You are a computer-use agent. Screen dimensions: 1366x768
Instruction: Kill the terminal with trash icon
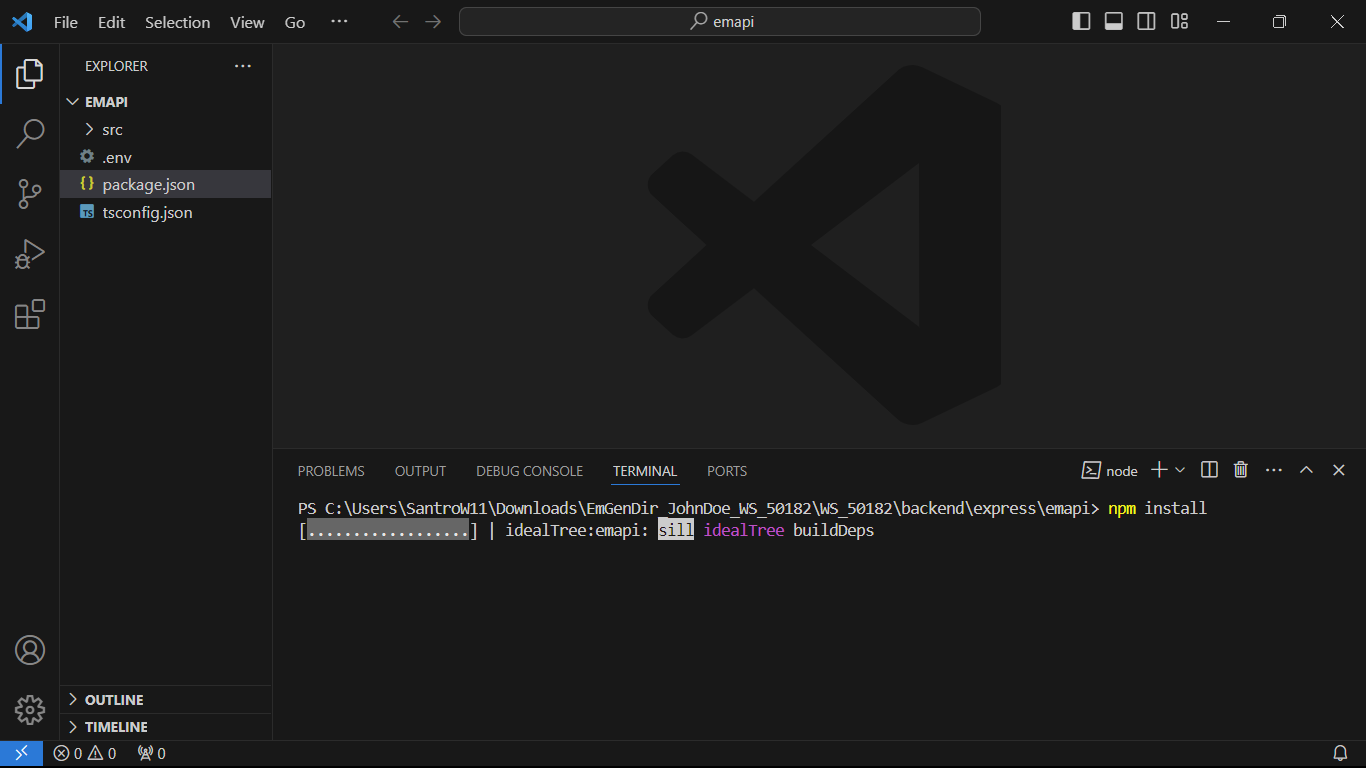click(x=1241, y=470)
